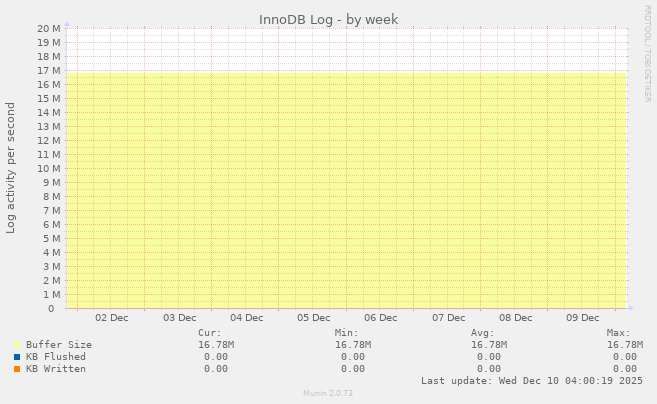Click the 'Last update' timestamp text

point(532,381)
